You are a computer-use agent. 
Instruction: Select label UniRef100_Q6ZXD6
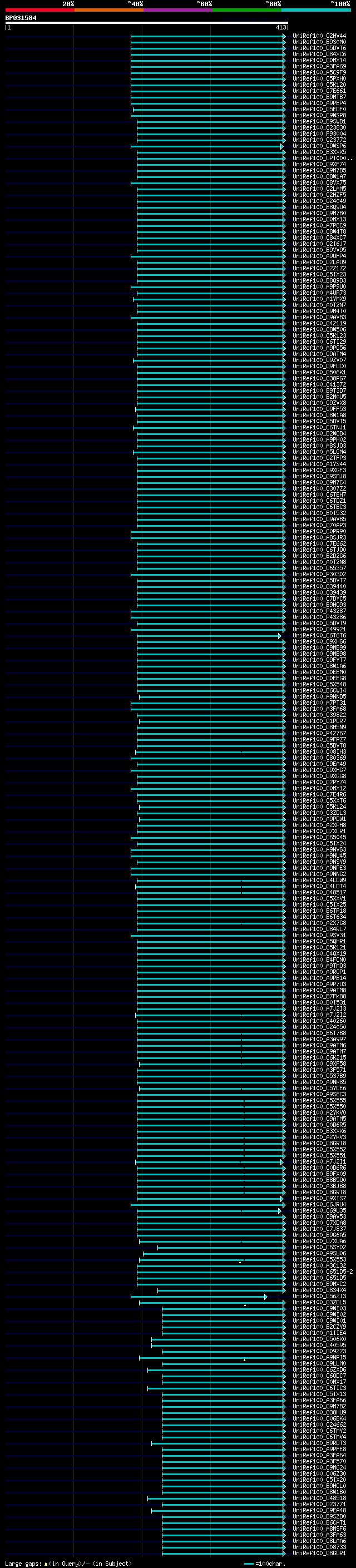coord(319,1369)
